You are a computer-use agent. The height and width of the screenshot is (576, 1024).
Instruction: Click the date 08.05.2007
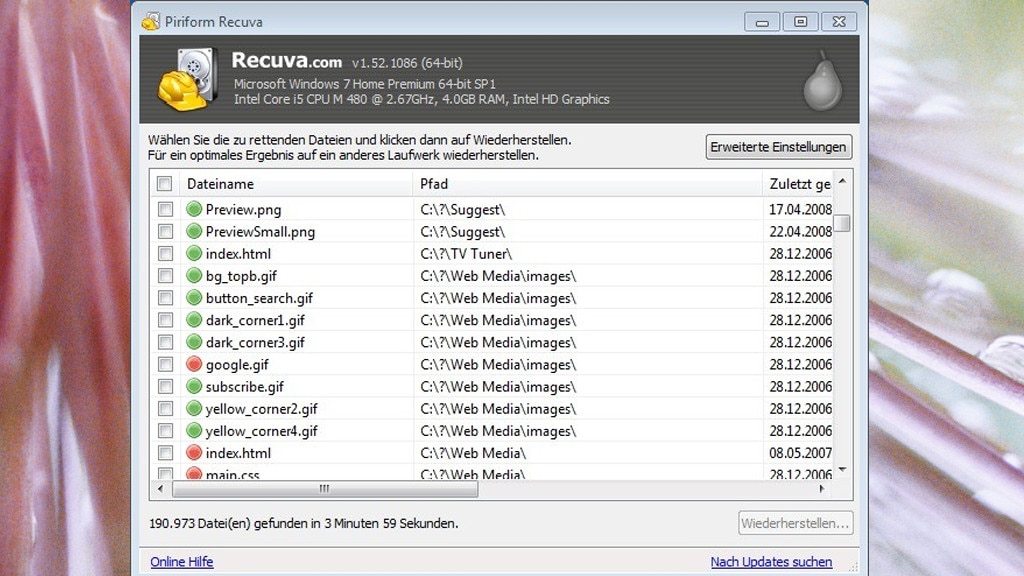pyautogui.click(x=801, y=453)
